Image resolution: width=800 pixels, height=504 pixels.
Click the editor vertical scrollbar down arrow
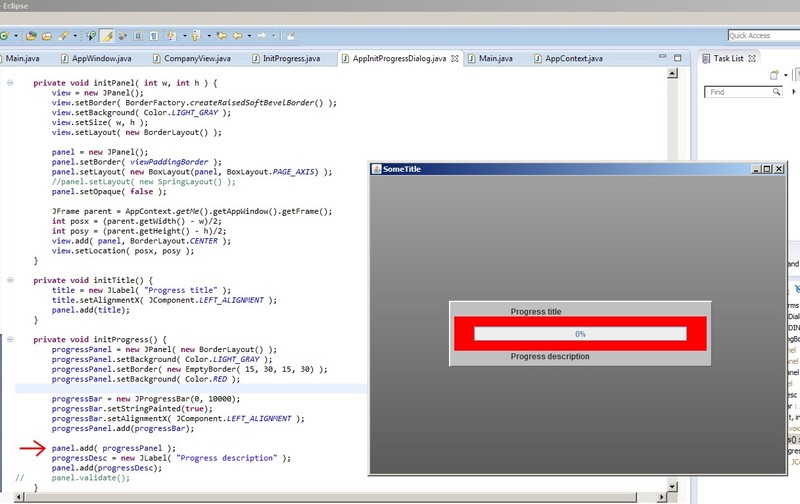point(672,486)
